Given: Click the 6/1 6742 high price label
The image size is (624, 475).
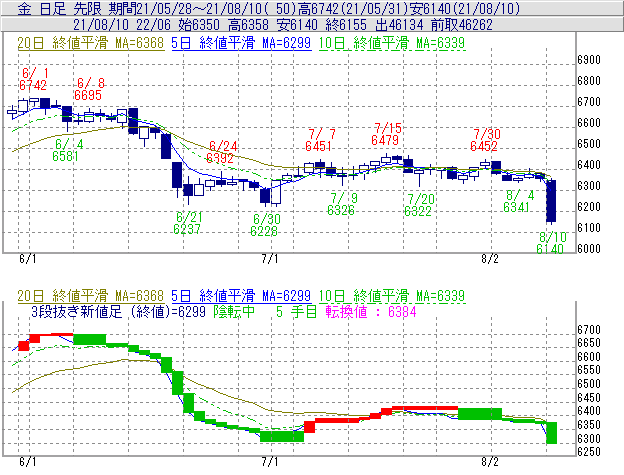Looking at the screenshot, I should click(x=33, y=79).
